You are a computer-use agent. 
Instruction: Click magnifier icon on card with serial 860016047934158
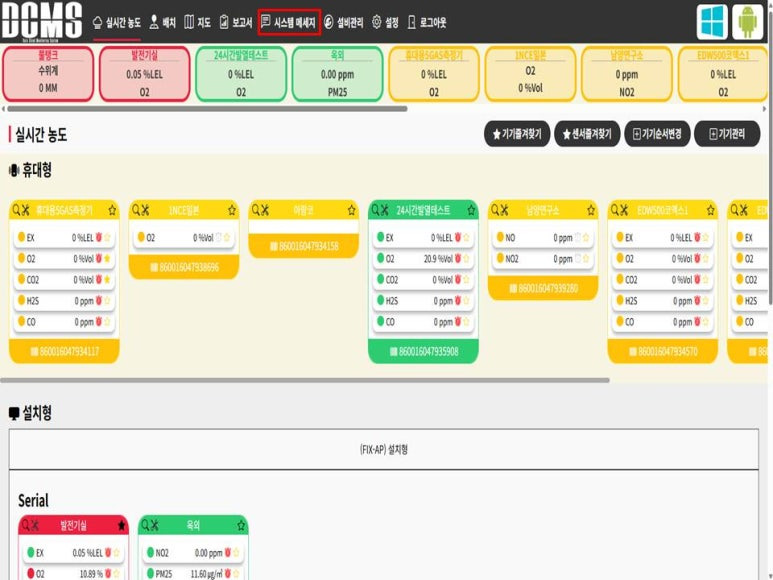(x=255, y=210)
